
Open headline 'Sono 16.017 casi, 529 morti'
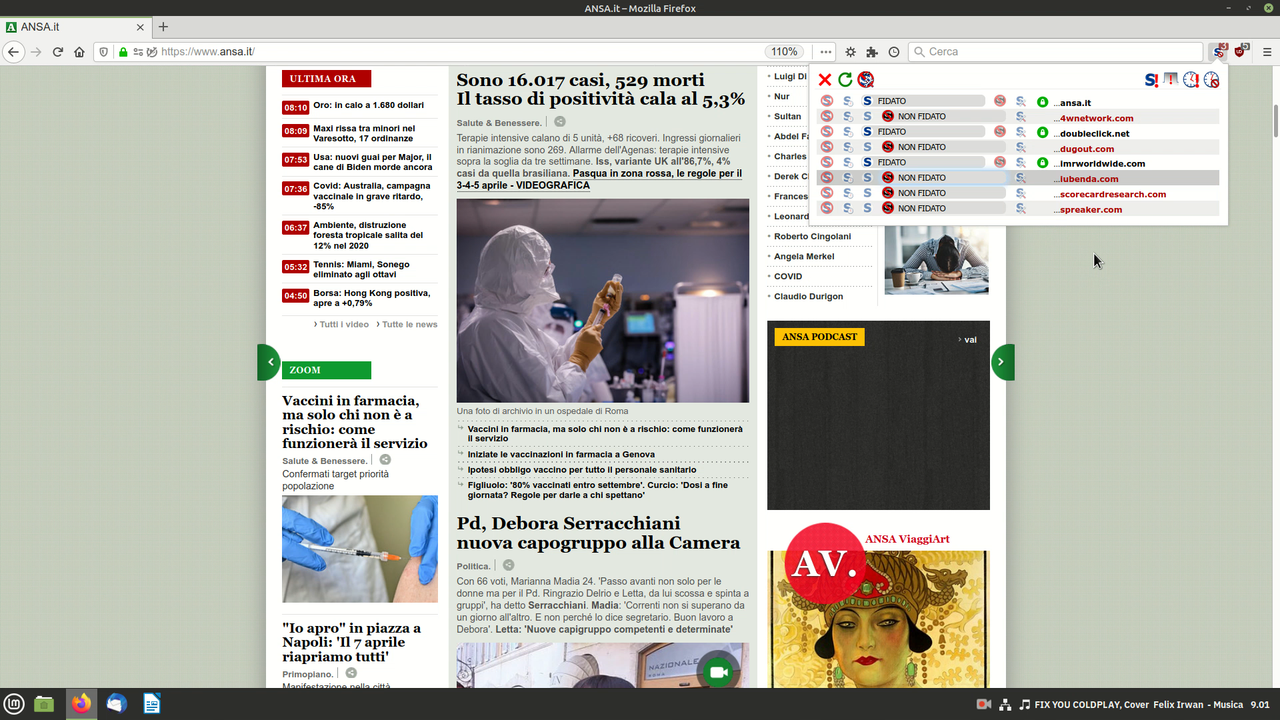point(580,80)
